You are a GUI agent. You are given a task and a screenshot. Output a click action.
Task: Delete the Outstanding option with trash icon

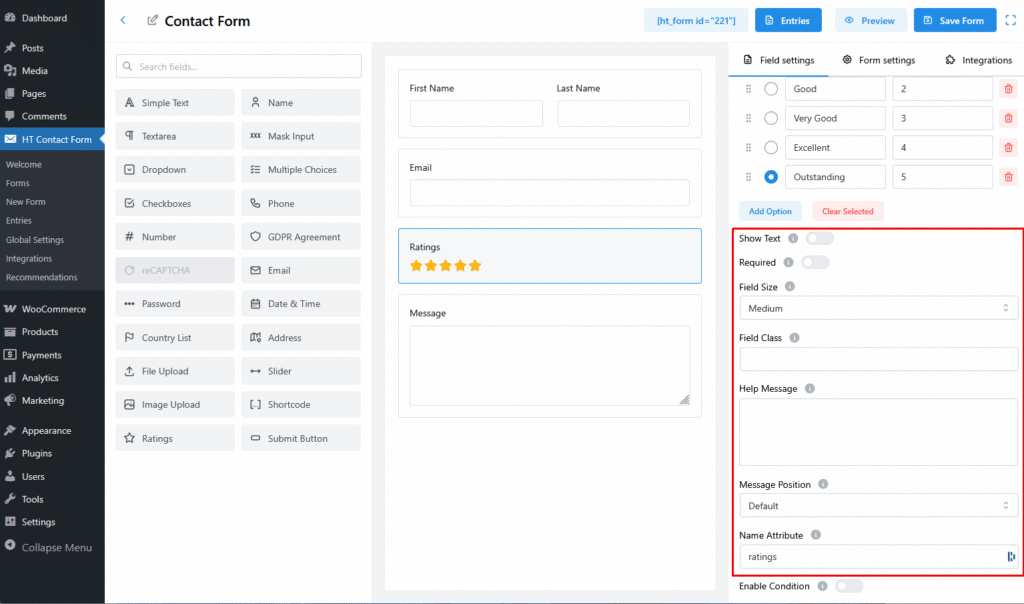tap(1008, 177)
